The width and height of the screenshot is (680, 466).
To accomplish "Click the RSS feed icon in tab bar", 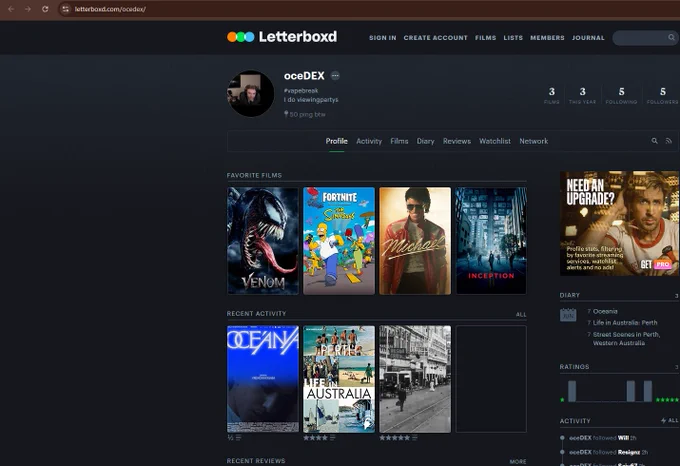I will point(669,141).
